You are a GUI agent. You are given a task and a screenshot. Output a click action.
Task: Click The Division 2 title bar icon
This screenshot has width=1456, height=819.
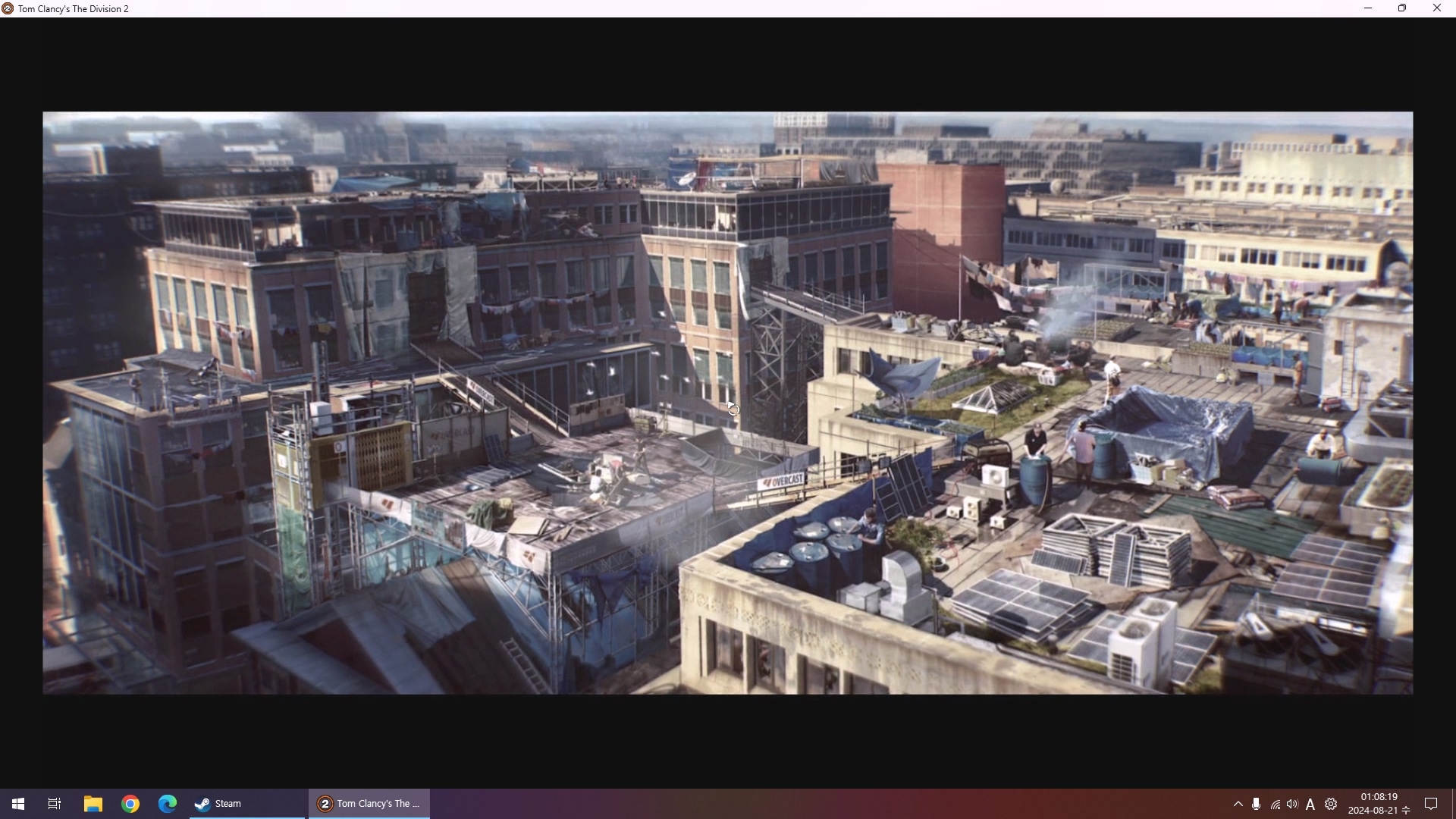click(x=8, y=8)
